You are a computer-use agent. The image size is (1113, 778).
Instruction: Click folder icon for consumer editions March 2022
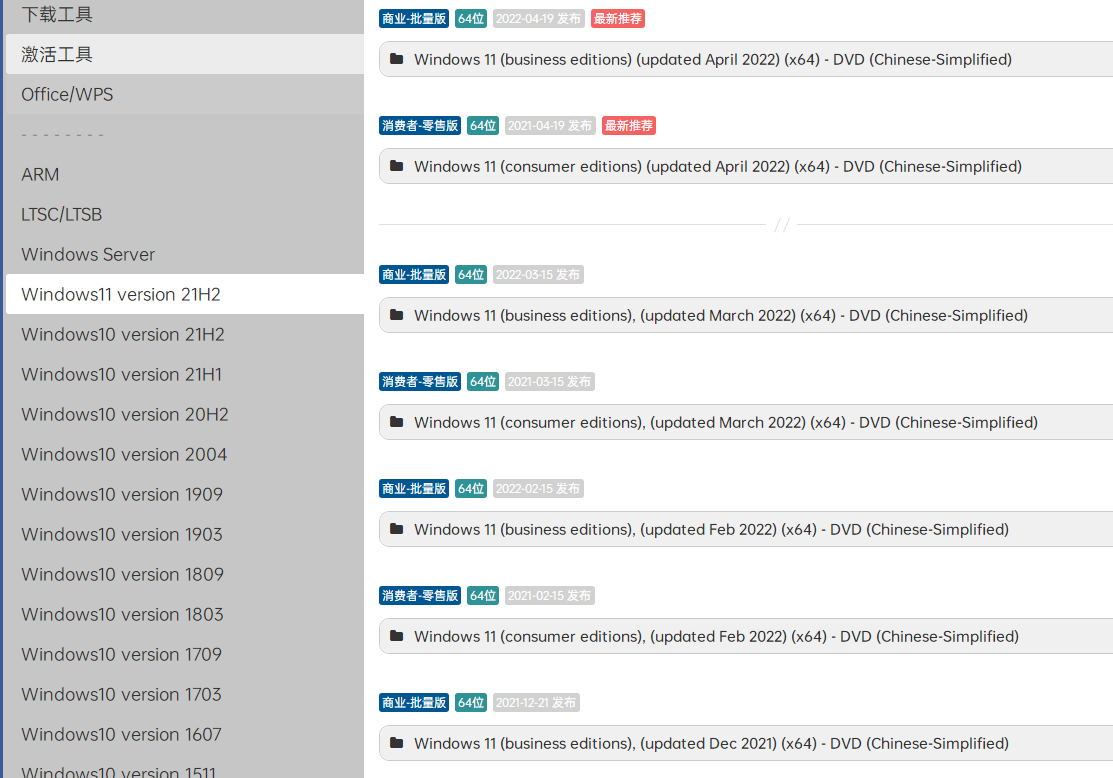(x=397, y=422)
